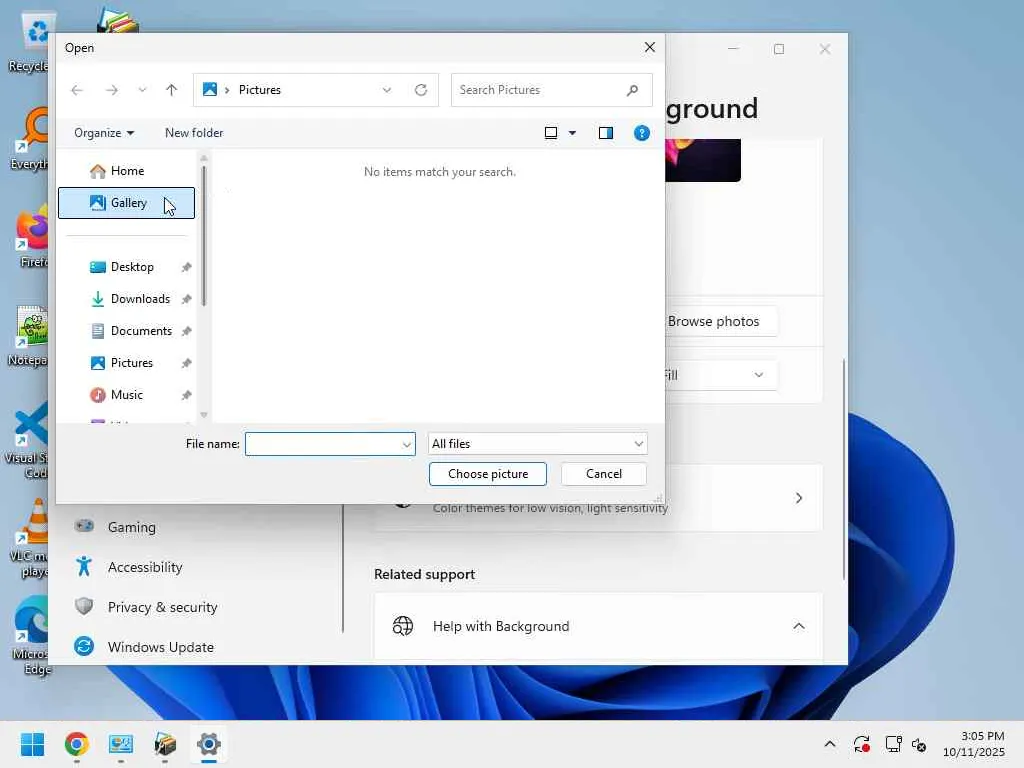Screen dimensions: 1024x768
Task: Open the Windows Start menu
Action: point(33,744)
